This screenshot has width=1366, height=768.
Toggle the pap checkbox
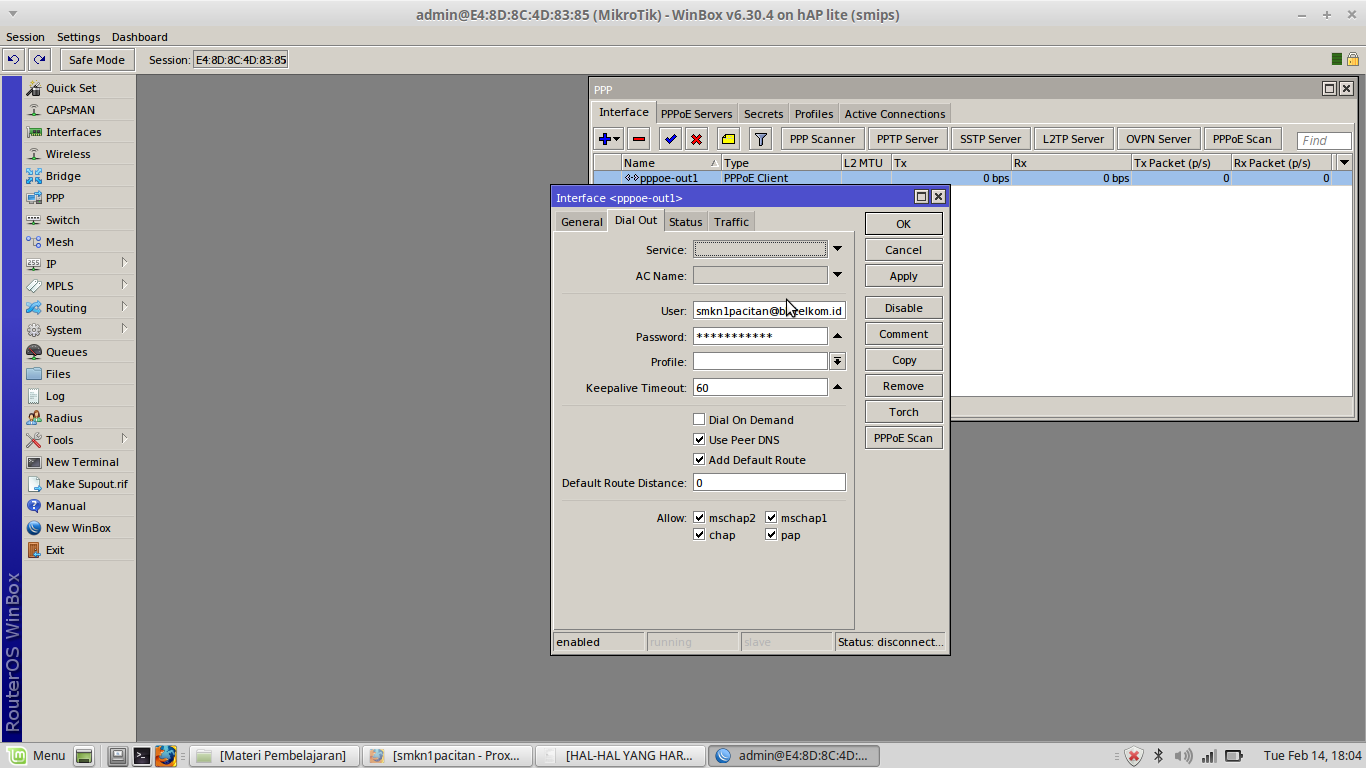coord(771,535)
